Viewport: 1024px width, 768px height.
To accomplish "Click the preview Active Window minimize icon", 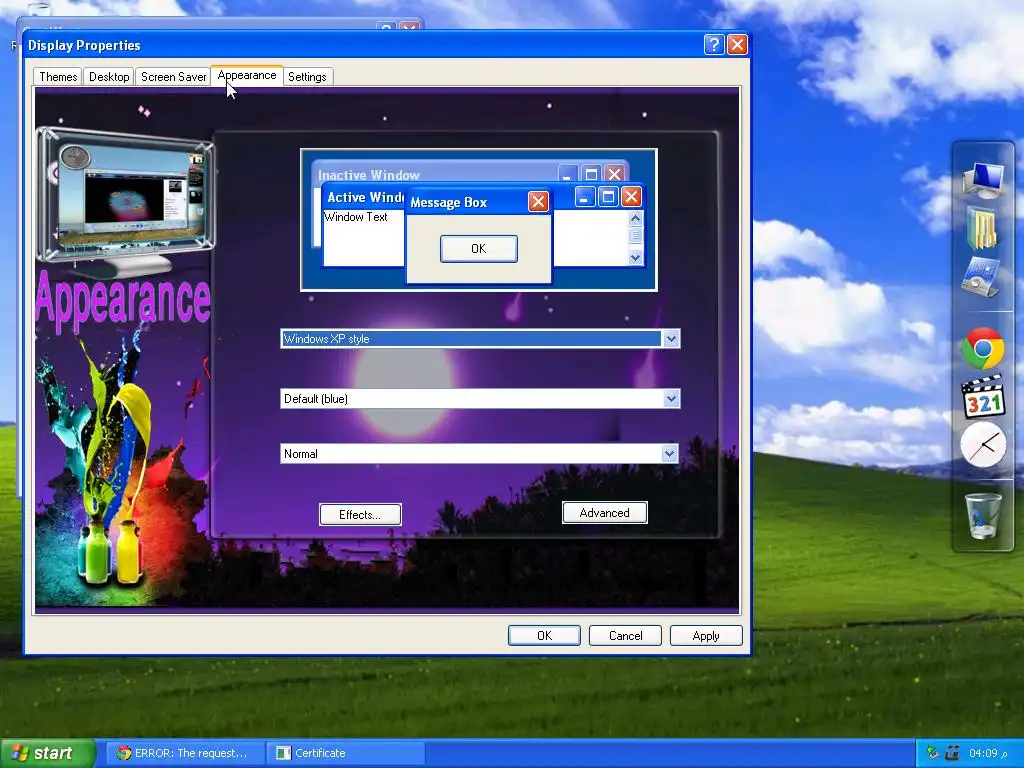I will tap(584, 197).
